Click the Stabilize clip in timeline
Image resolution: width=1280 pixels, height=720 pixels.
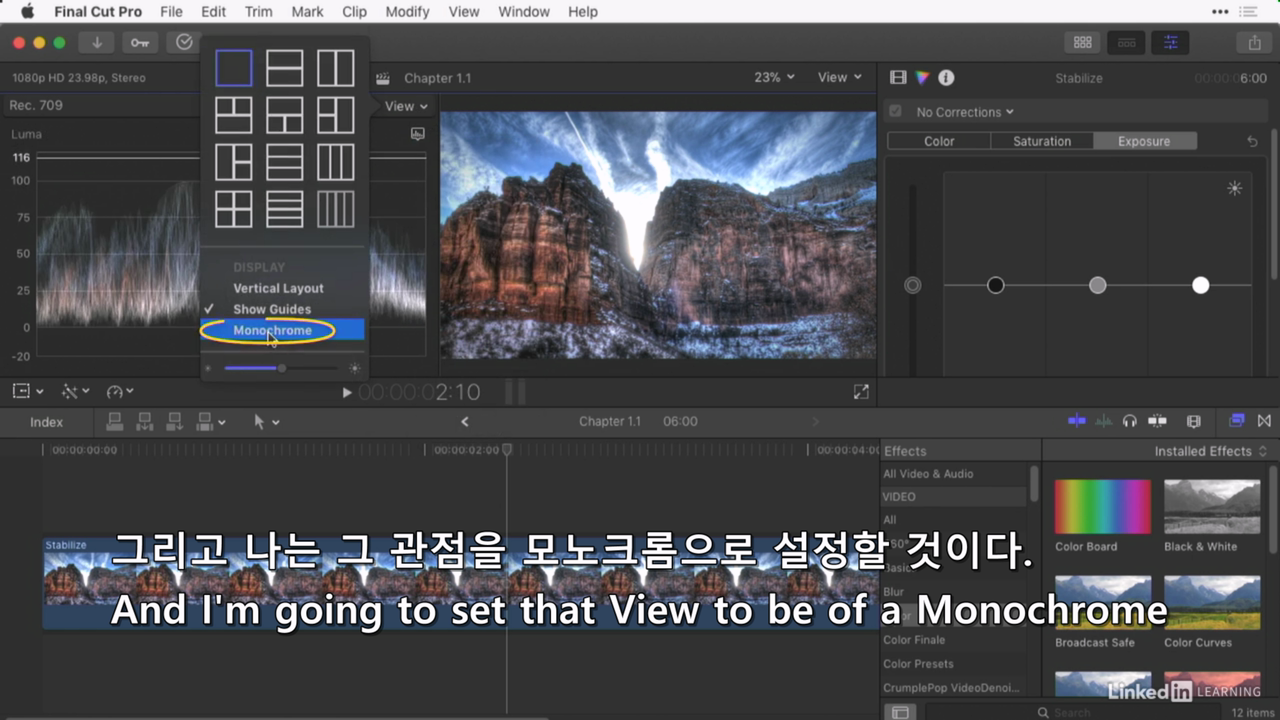tap(460, 584)
